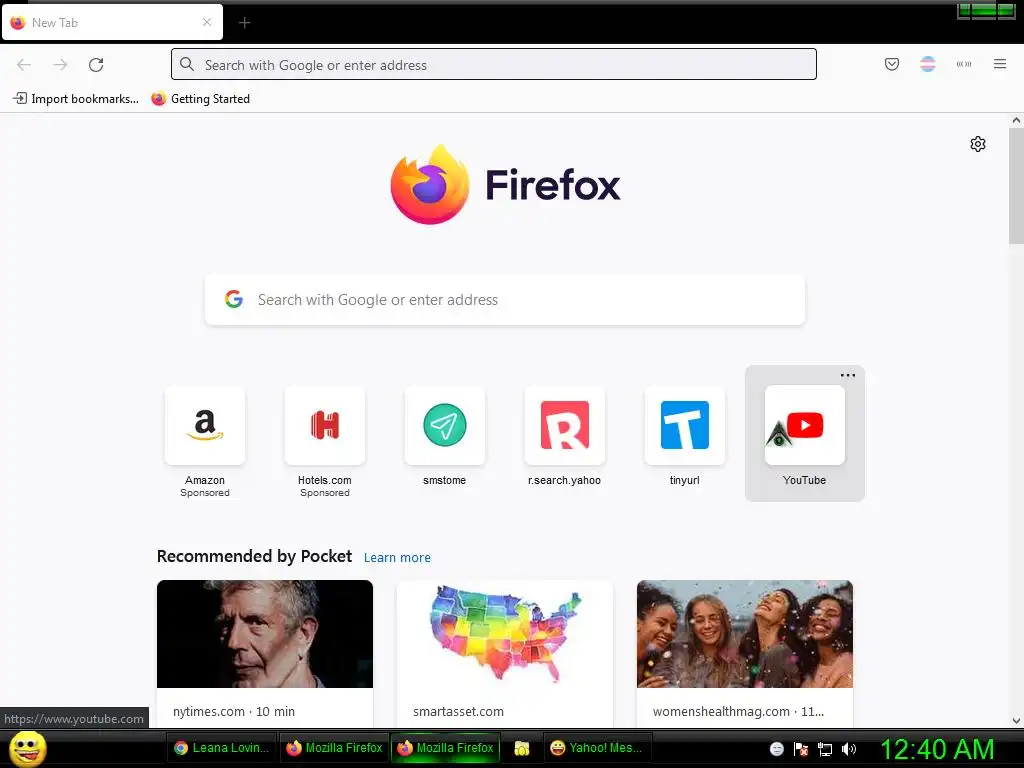Switch to first Mozilla Firefox taskbar button
The width and height of the screenshot is (1024, 768).
click(334, 748)
